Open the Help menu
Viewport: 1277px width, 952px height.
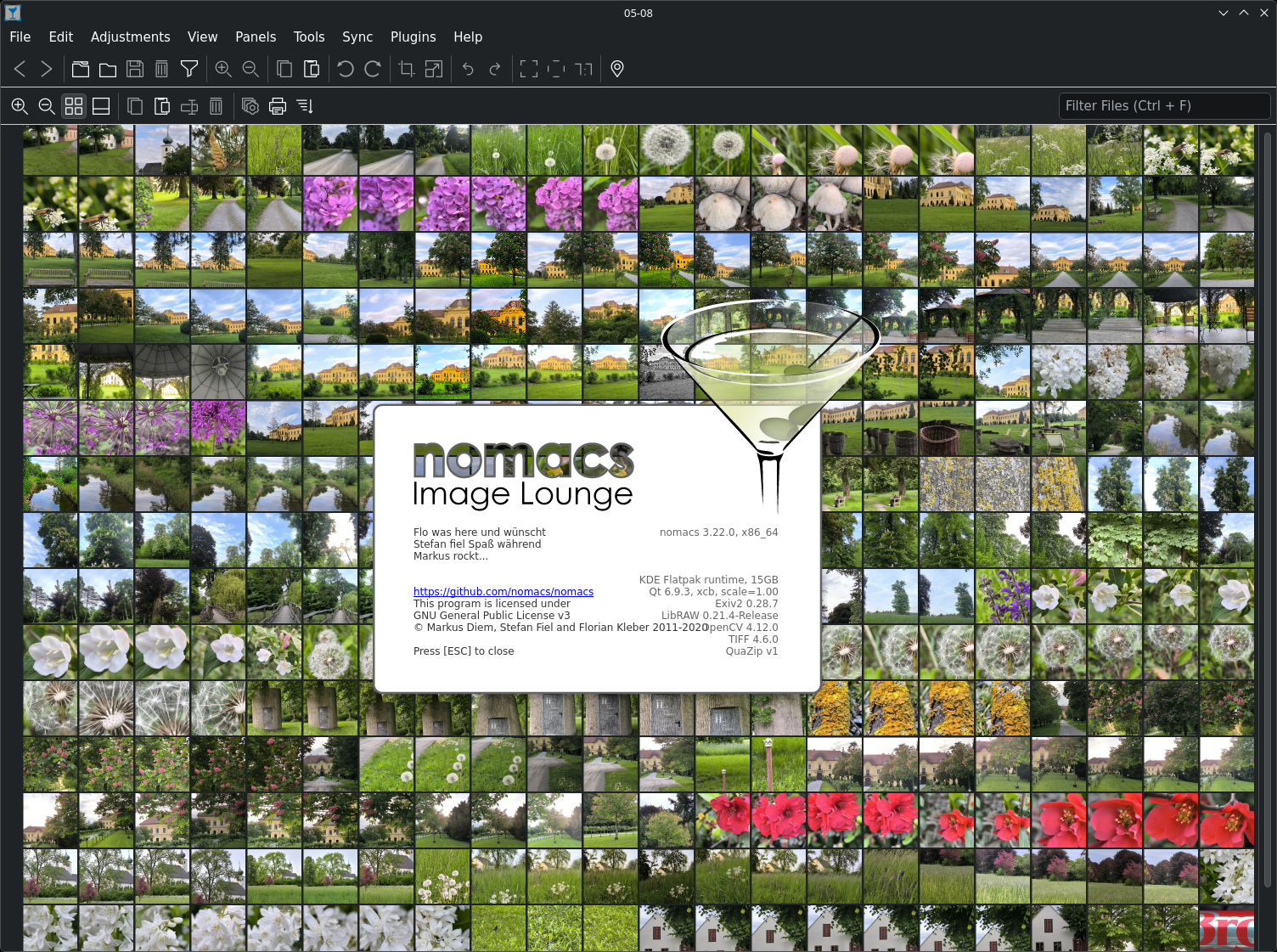[x=468, y=37]
